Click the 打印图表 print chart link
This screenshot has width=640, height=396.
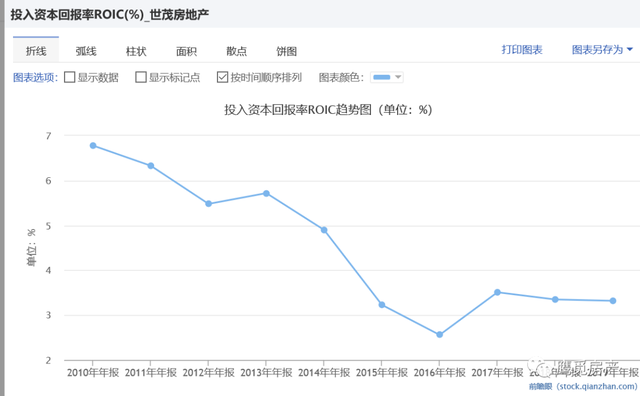(x=522, y=50)
